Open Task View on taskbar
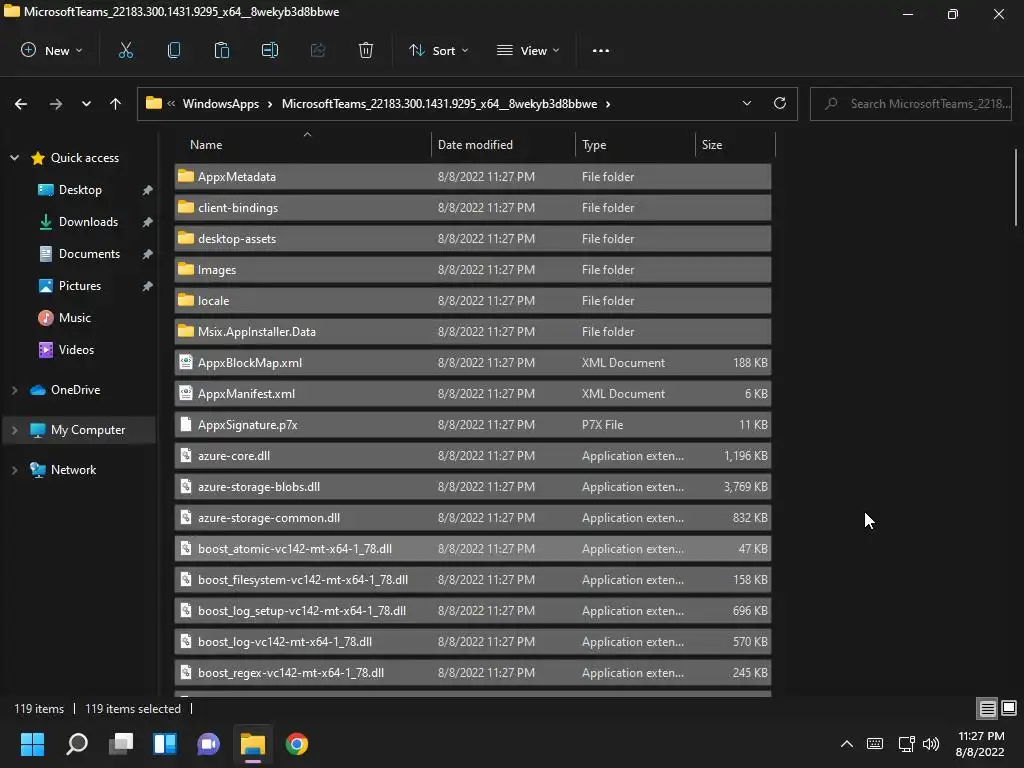Screen dimensions: 1024x768 121,744
